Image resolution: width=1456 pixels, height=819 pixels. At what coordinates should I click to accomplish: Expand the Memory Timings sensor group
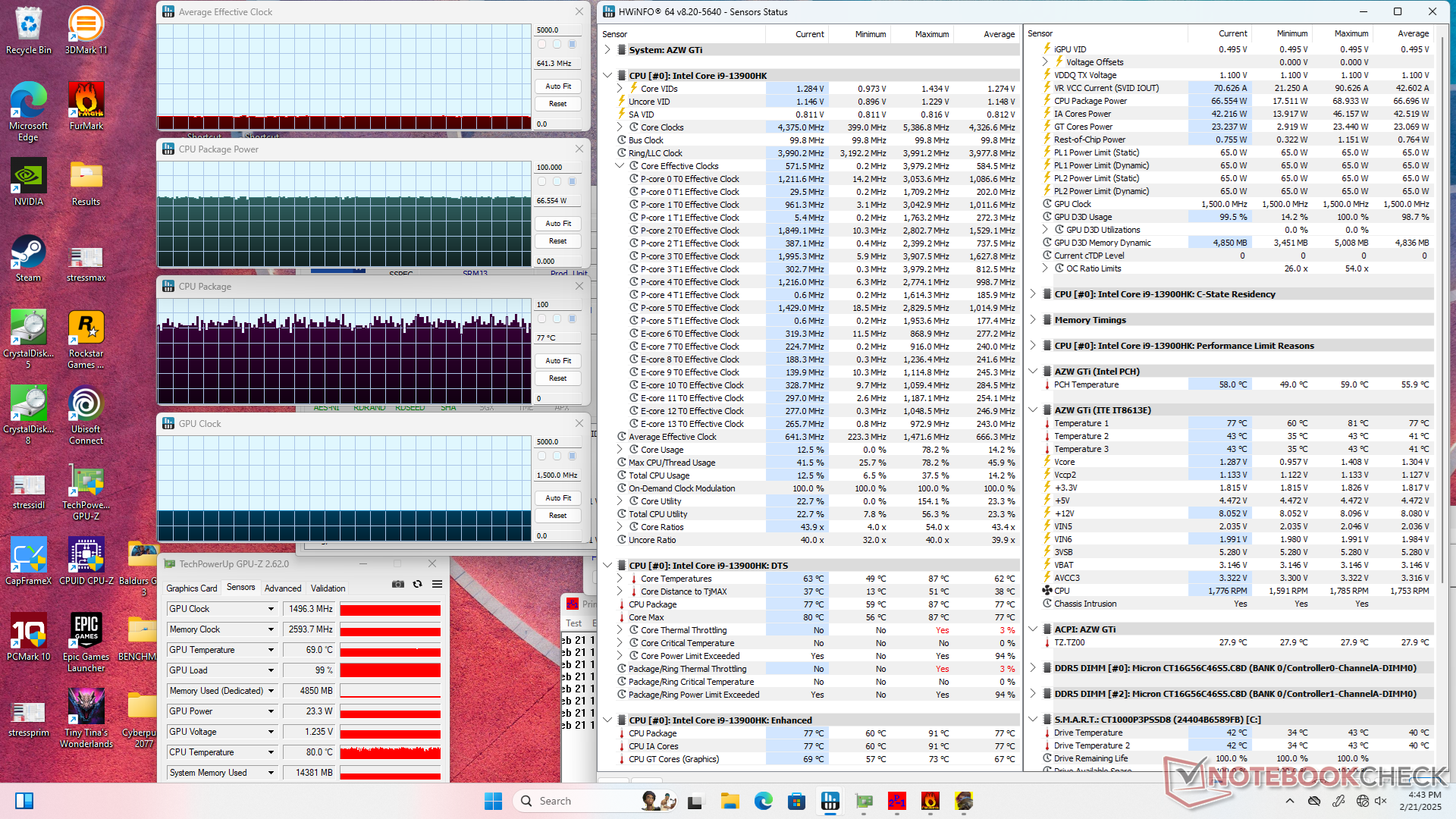tap(1033, 320)
